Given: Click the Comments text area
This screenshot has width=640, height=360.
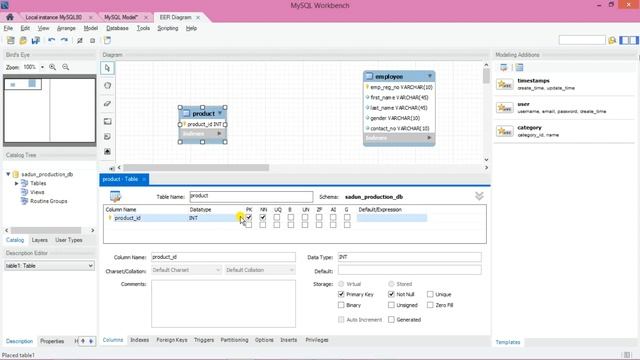Looking at the screenshot, I should click(223, 304).
